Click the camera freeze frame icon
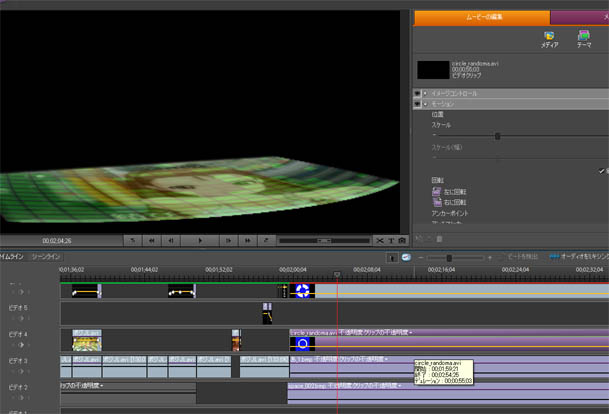609x414 pixels. [x=401, y=240]
